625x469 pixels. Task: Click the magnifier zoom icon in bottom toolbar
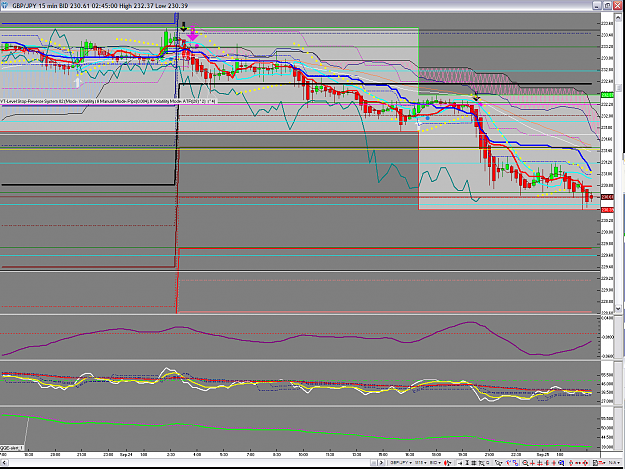tap(525, 463)
